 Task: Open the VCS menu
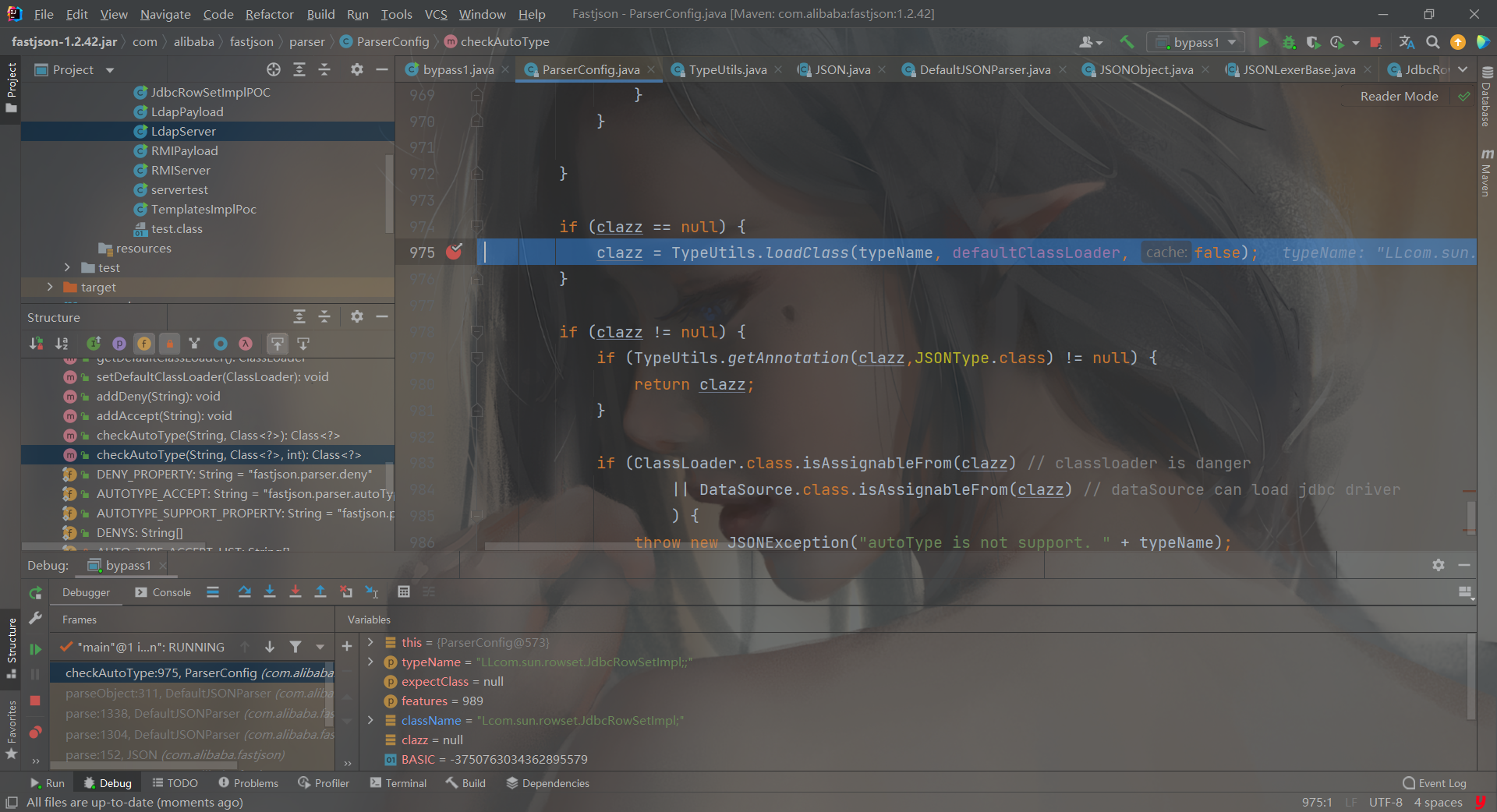(x=436, y=14)
